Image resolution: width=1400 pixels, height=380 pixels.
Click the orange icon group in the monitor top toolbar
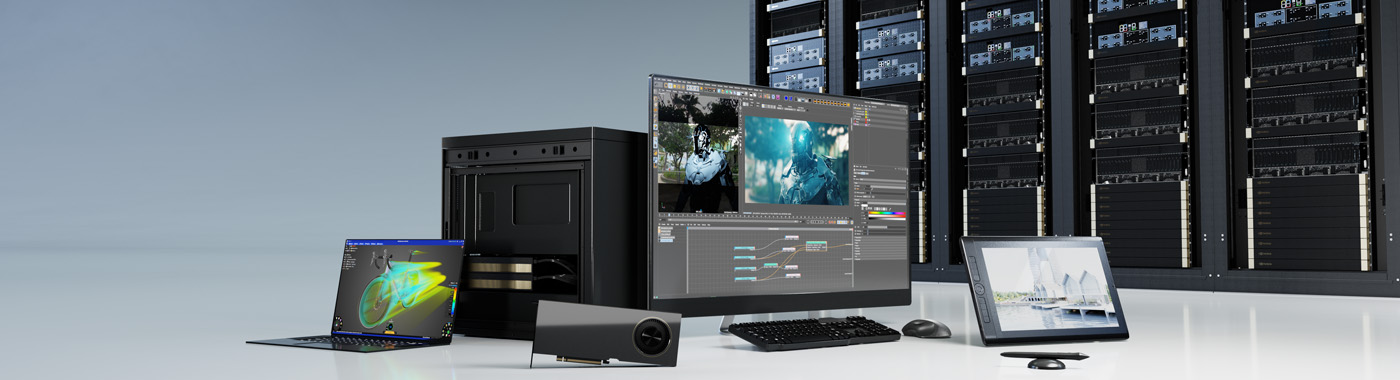[x=832, y=103]
